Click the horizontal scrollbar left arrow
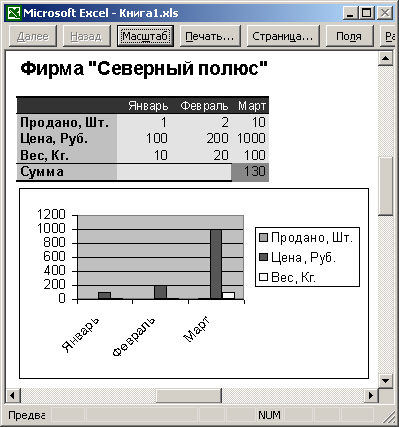The height and width of the screenshot is (427, 399). (x=13, y=396)
